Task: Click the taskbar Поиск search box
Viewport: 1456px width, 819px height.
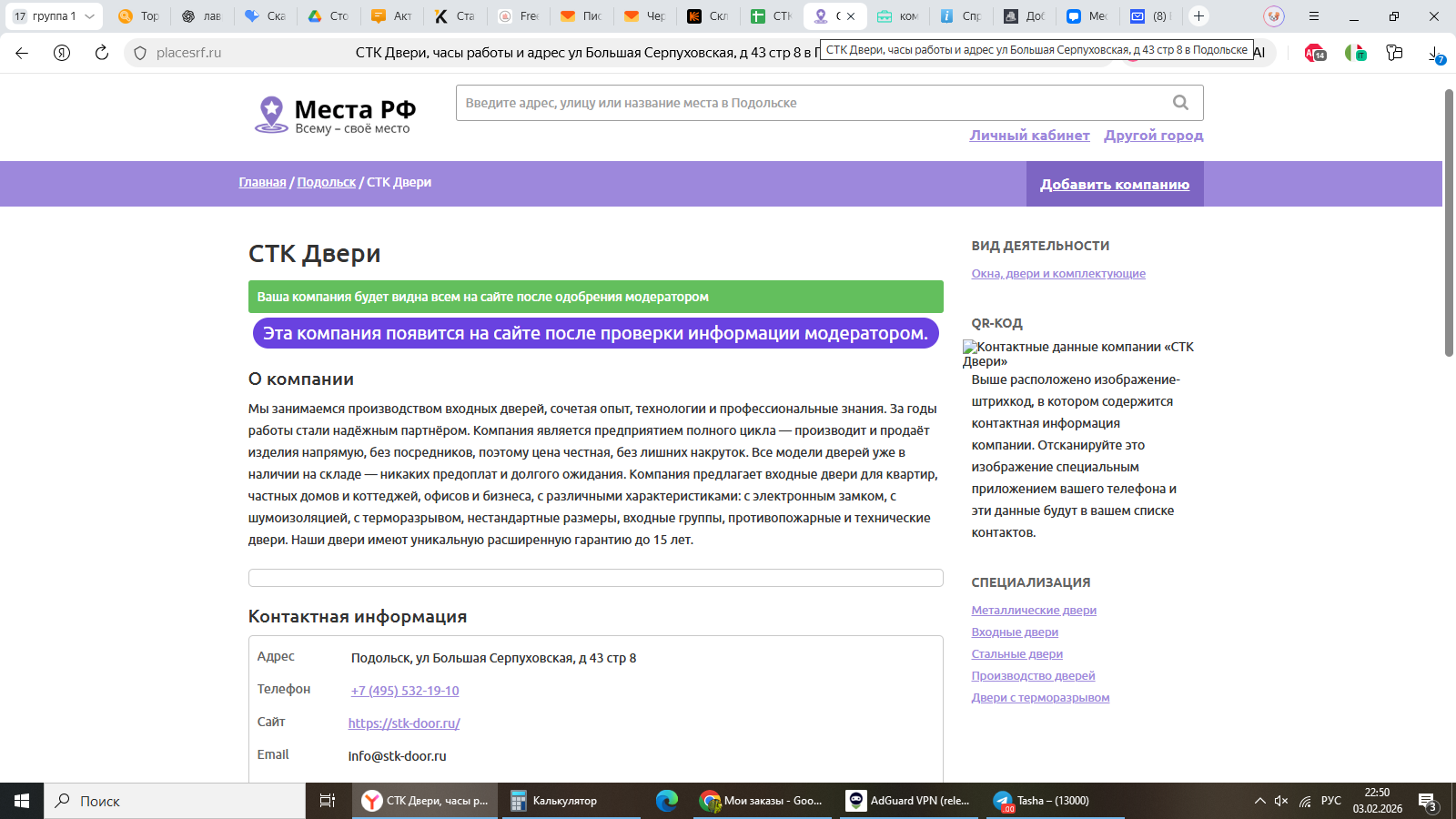Action: click(175, 801)
